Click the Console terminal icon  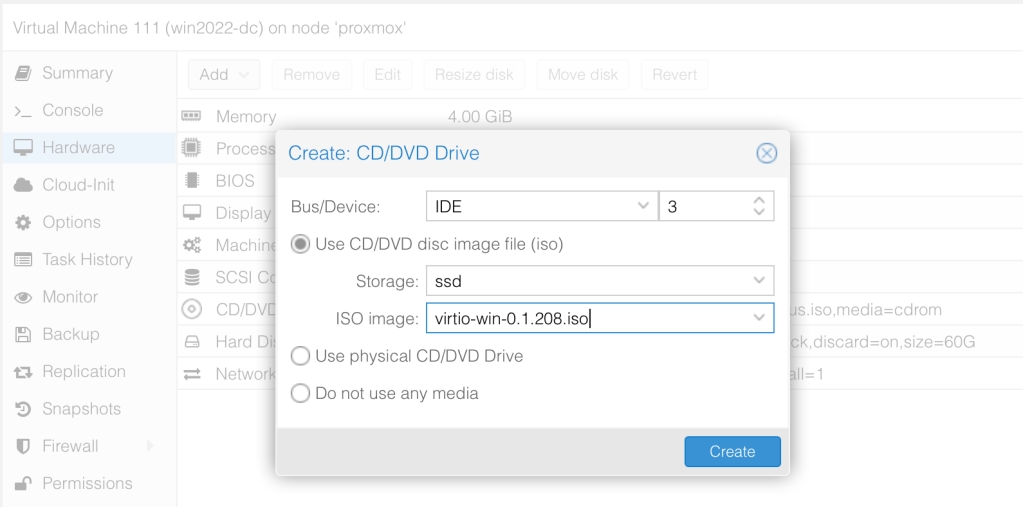coord(23,111)
